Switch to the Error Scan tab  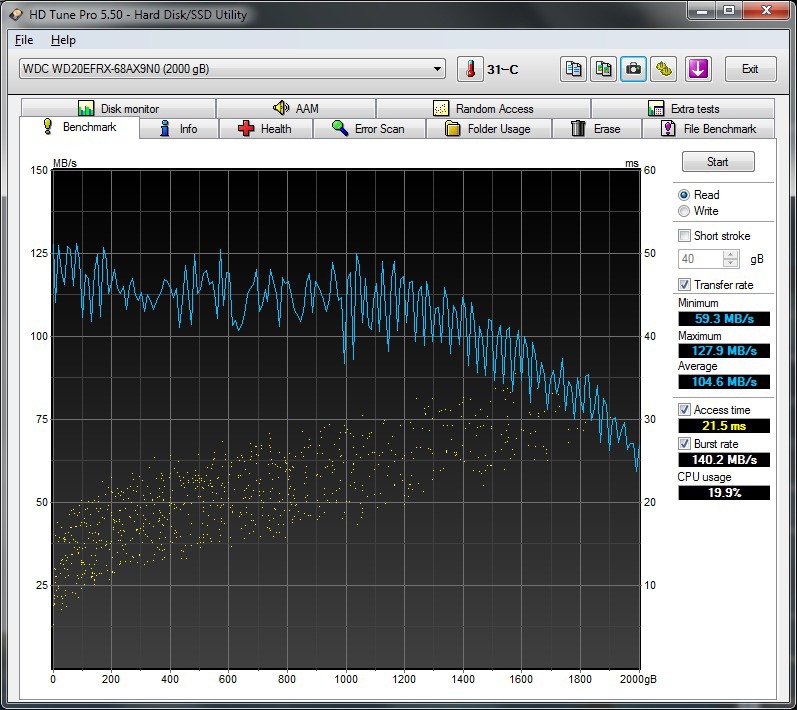[369, 129]
